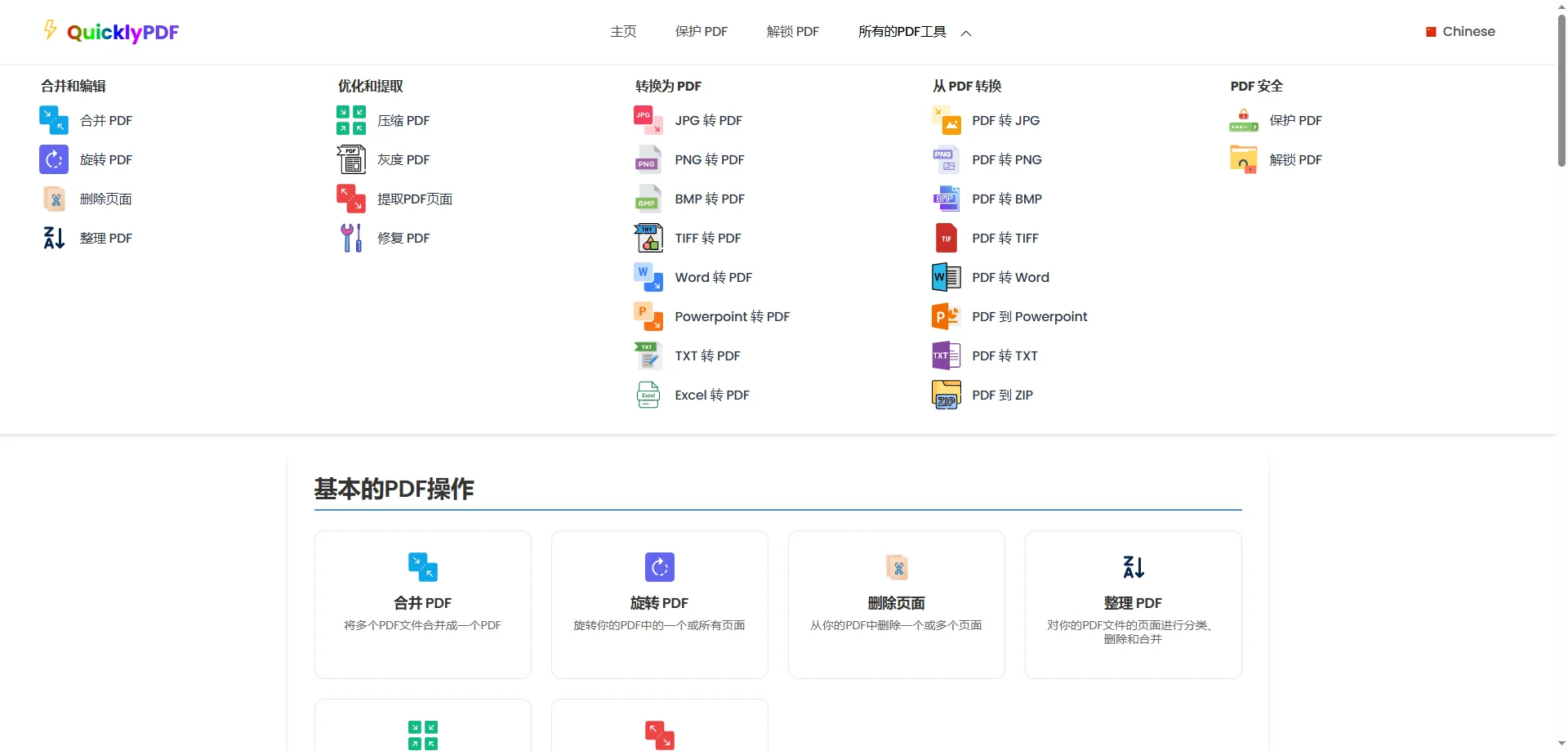Click the PDF 安全 category heading

[1257, 86]
